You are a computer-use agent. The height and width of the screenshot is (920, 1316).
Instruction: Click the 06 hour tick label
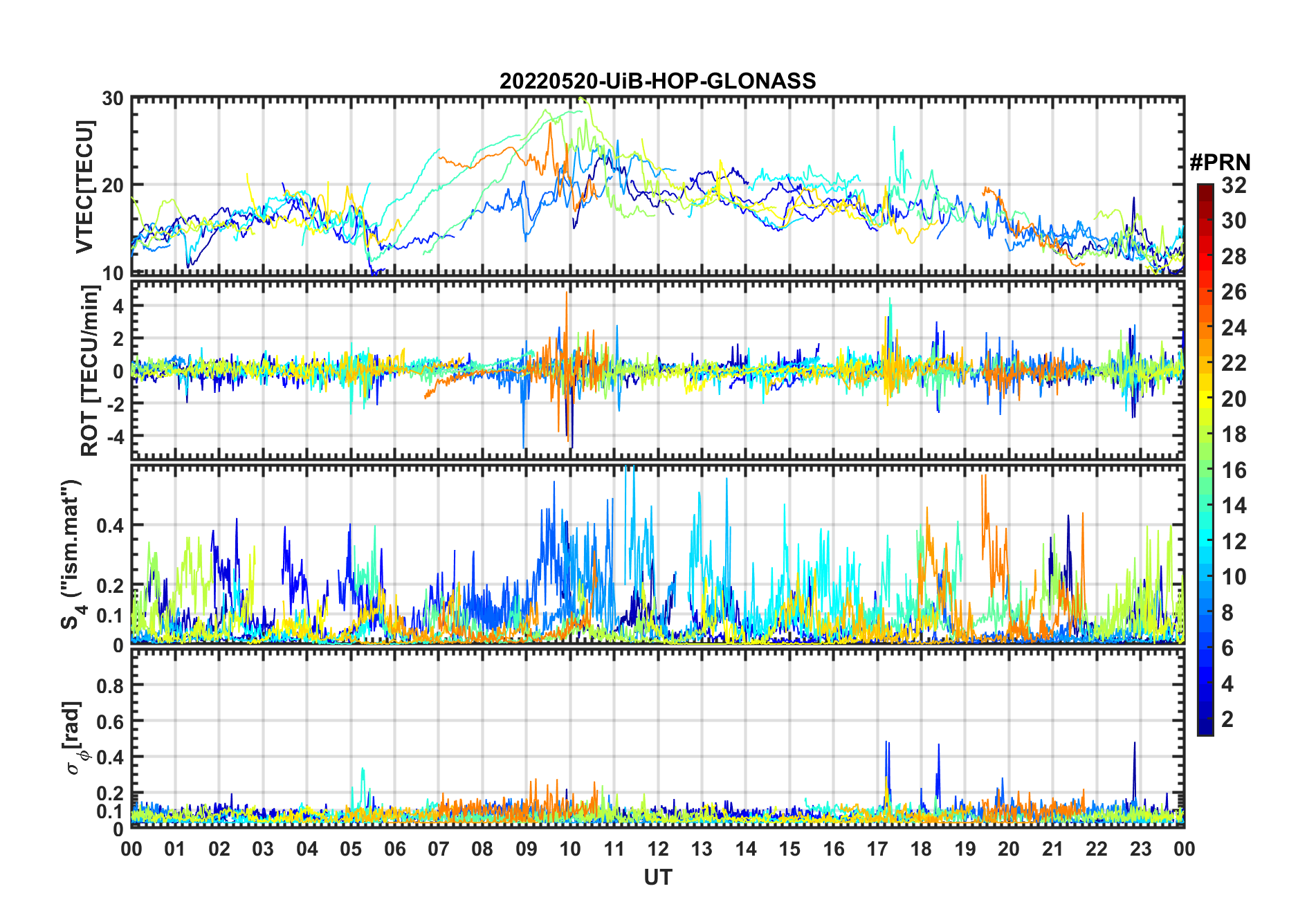click(394, 849)
